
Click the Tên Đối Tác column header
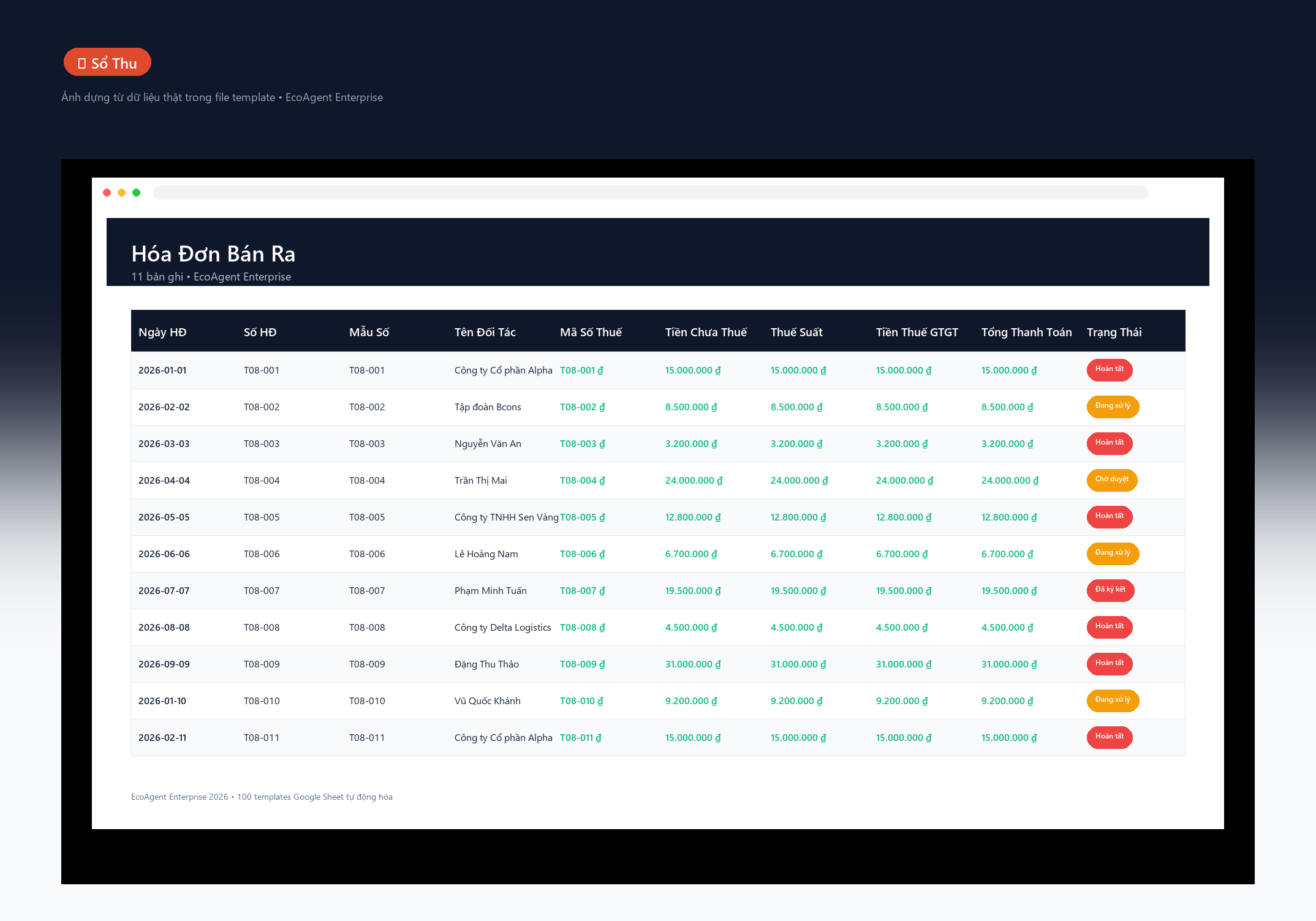(485, 332)
